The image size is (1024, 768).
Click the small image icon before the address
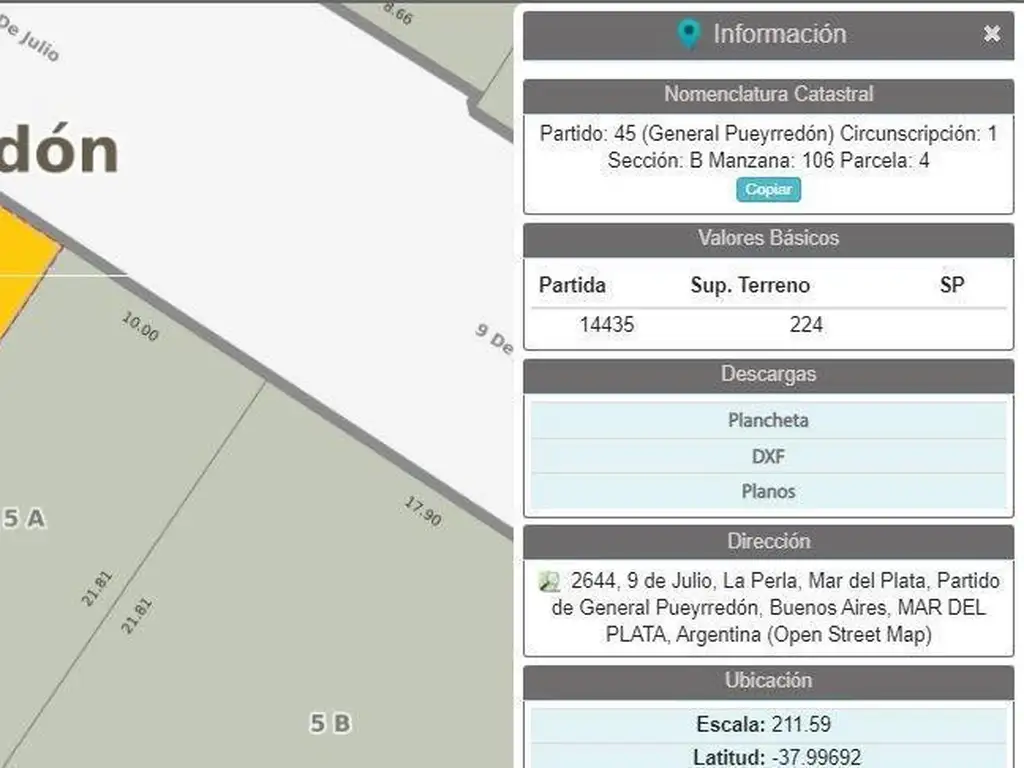(549, 581)
